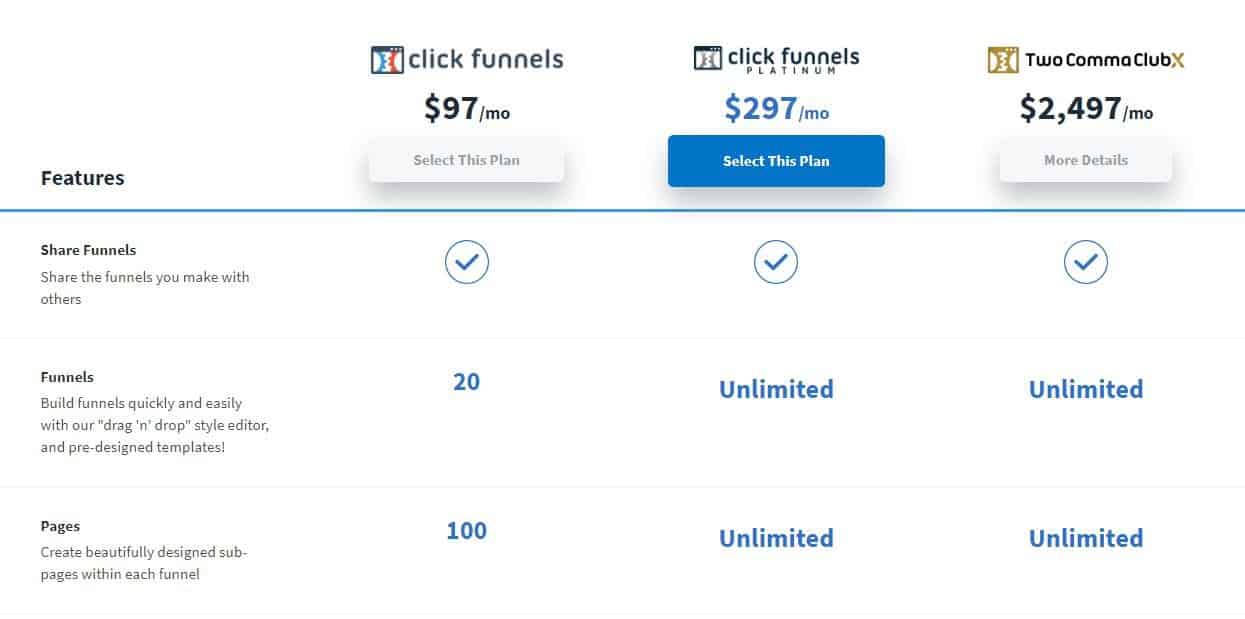Click the Share Funnels feature title

(x=88, y=250)
